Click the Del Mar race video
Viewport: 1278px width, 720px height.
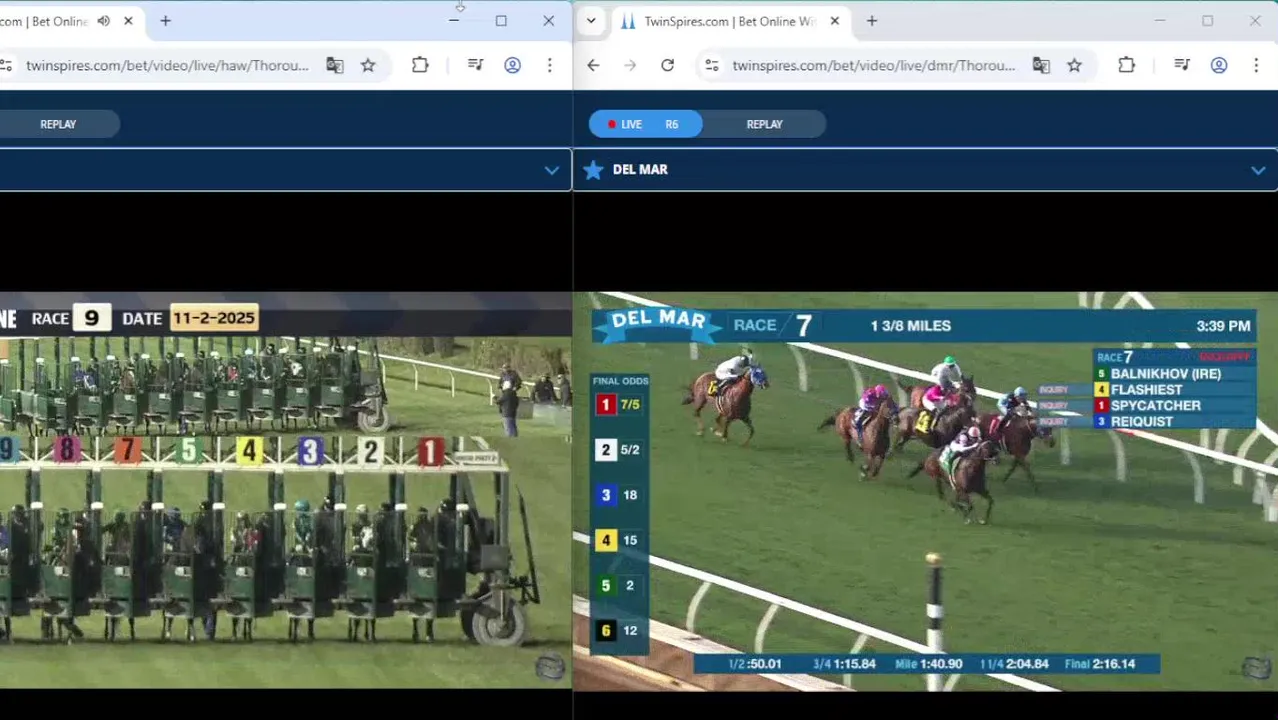pyautogui.click(x=925, y=491)
